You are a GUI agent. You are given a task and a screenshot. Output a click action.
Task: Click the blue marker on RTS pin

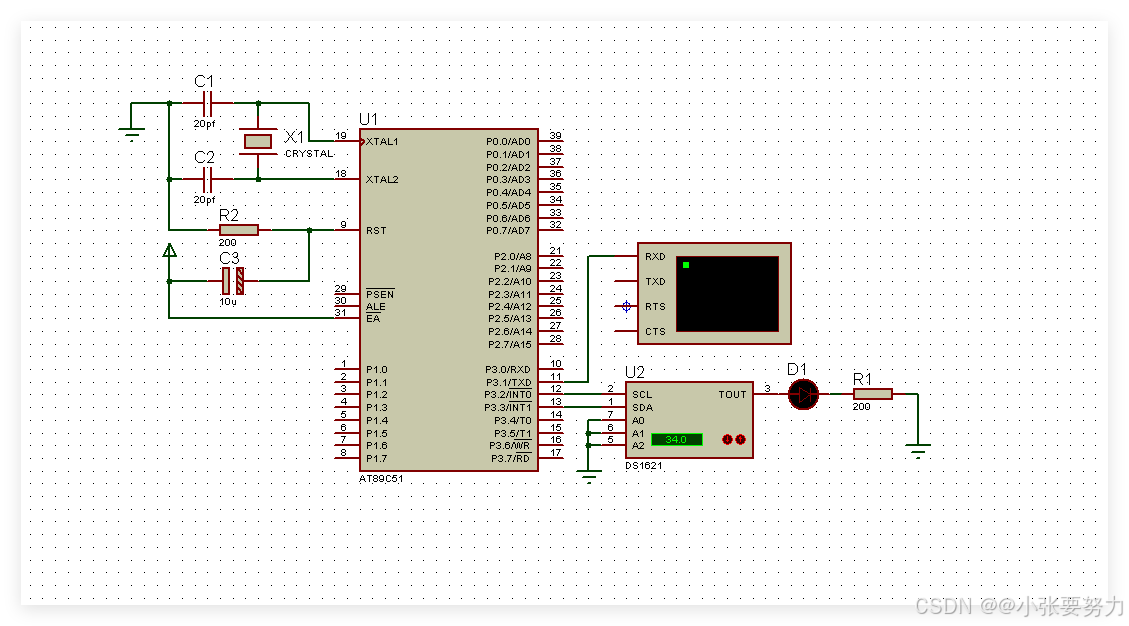click(626, 306)
